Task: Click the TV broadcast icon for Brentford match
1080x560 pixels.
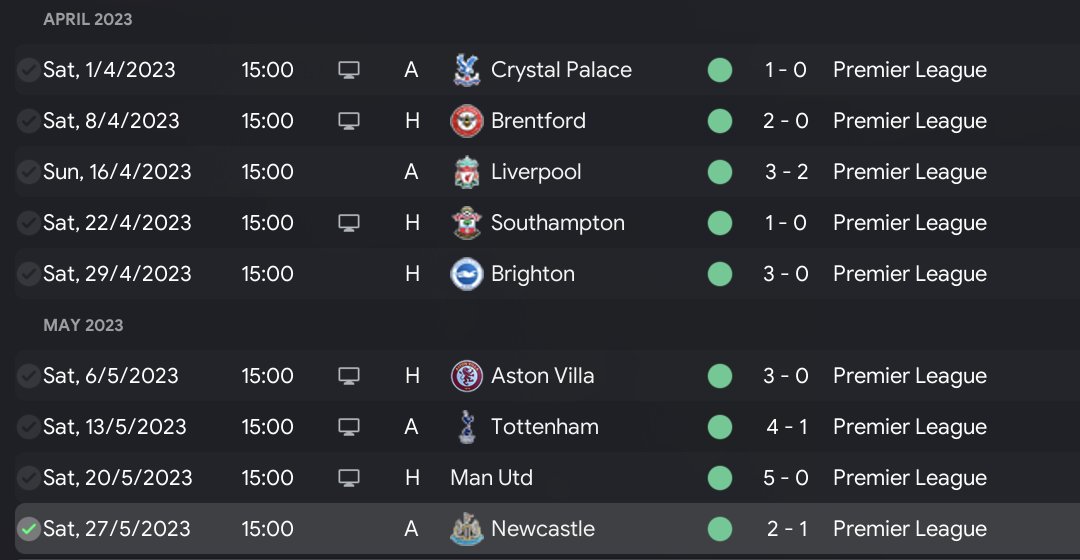Action: [348, 121]
